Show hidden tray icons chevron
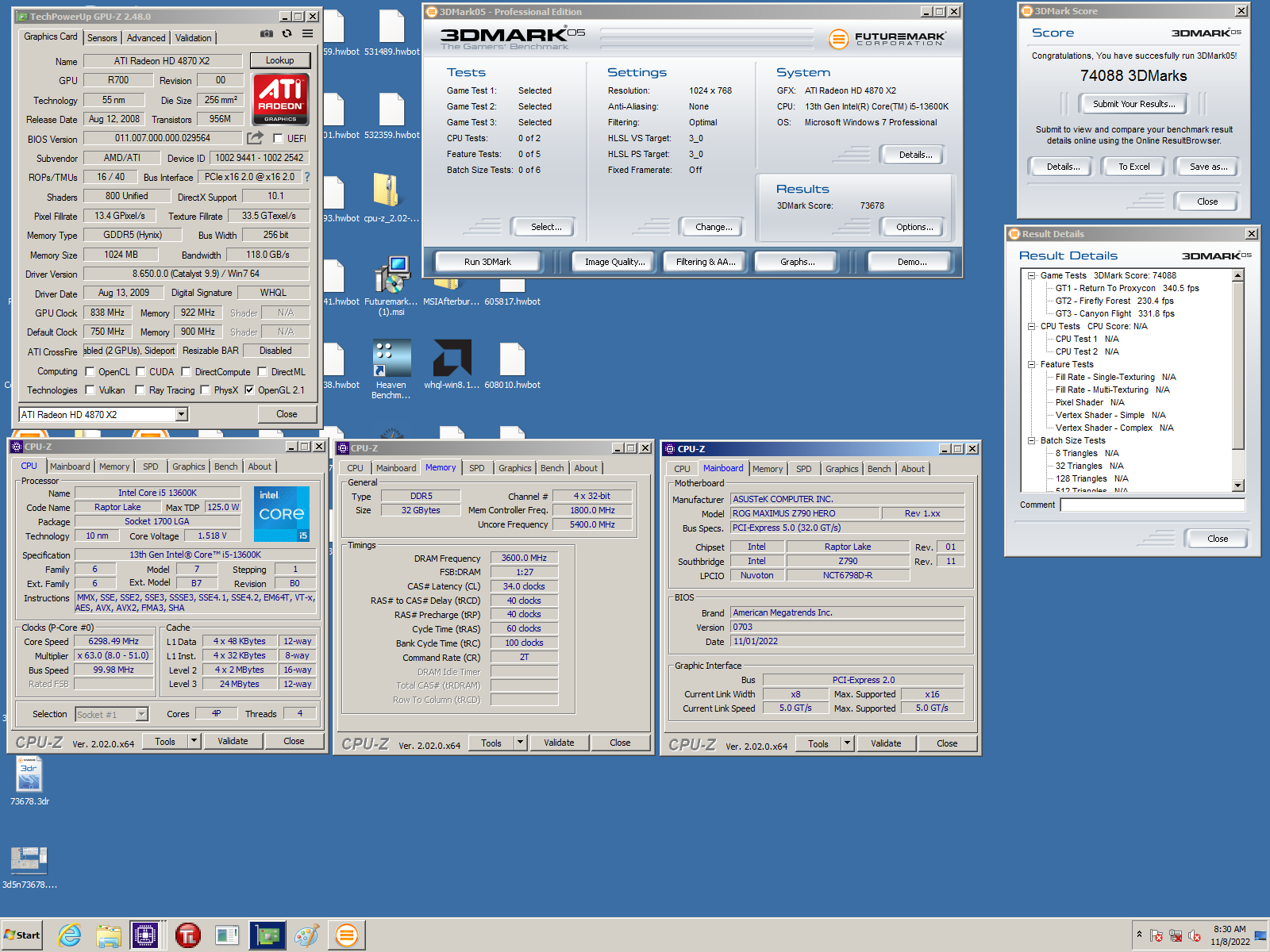Screen dimensions: 1270x952 (1139, 935)
